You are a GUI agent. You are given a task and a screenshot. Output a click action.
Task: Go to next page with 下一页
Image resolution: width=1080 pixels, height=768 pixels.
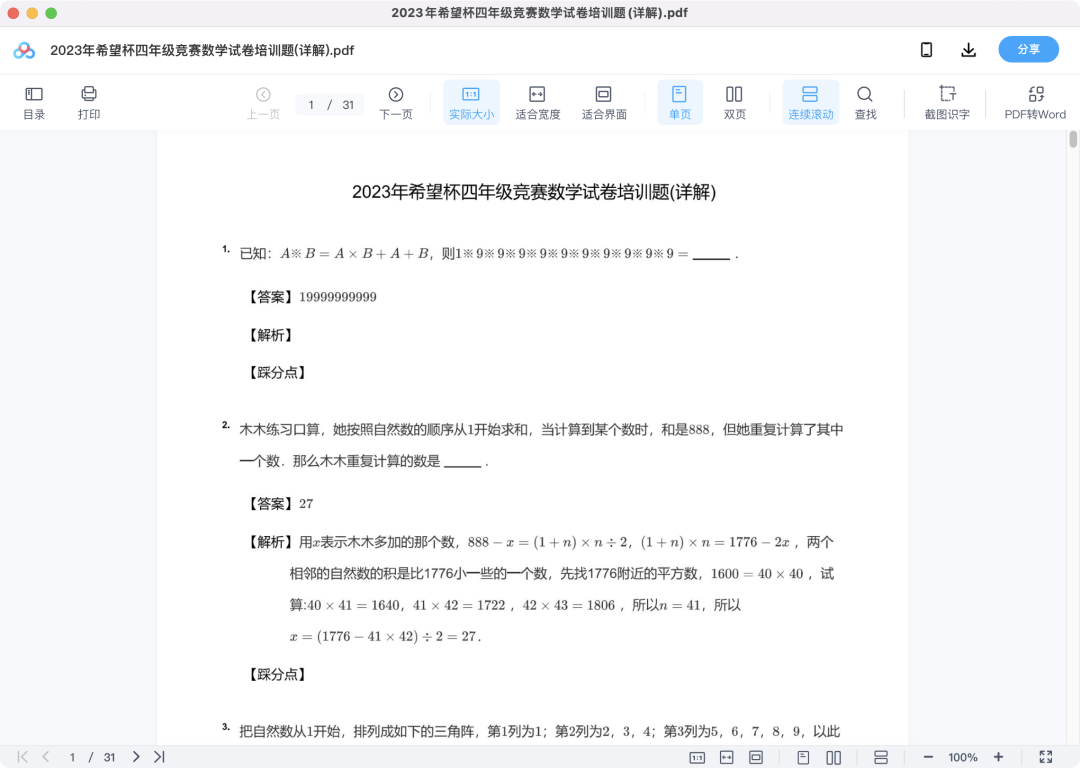(395, 103)
